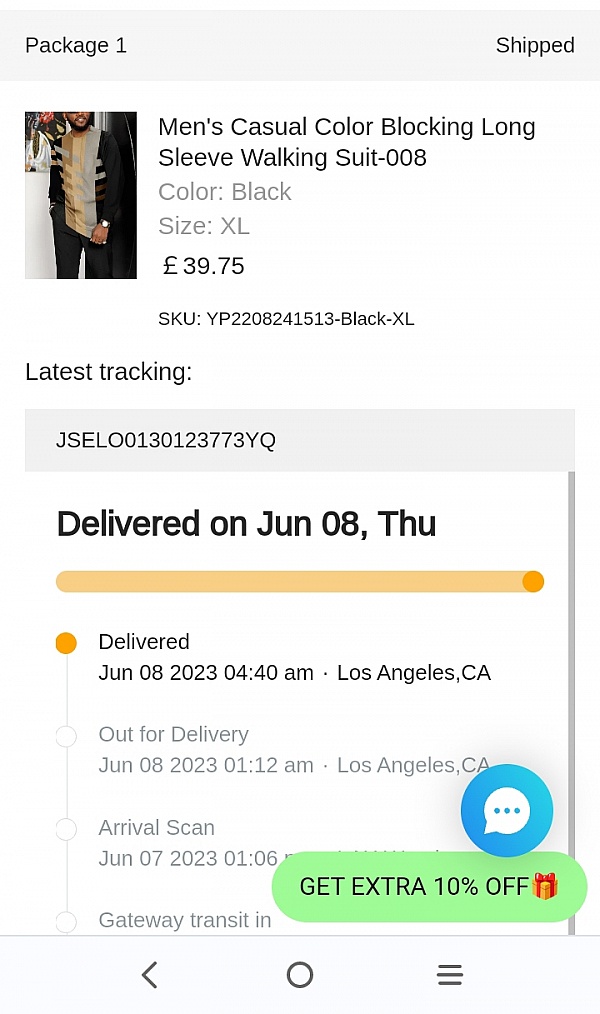Image resolution: width=600 pixels, height=1014 pixels.
Task: Tap the GET EXTRA 10% OFF banner
Action: click(415, 887)
